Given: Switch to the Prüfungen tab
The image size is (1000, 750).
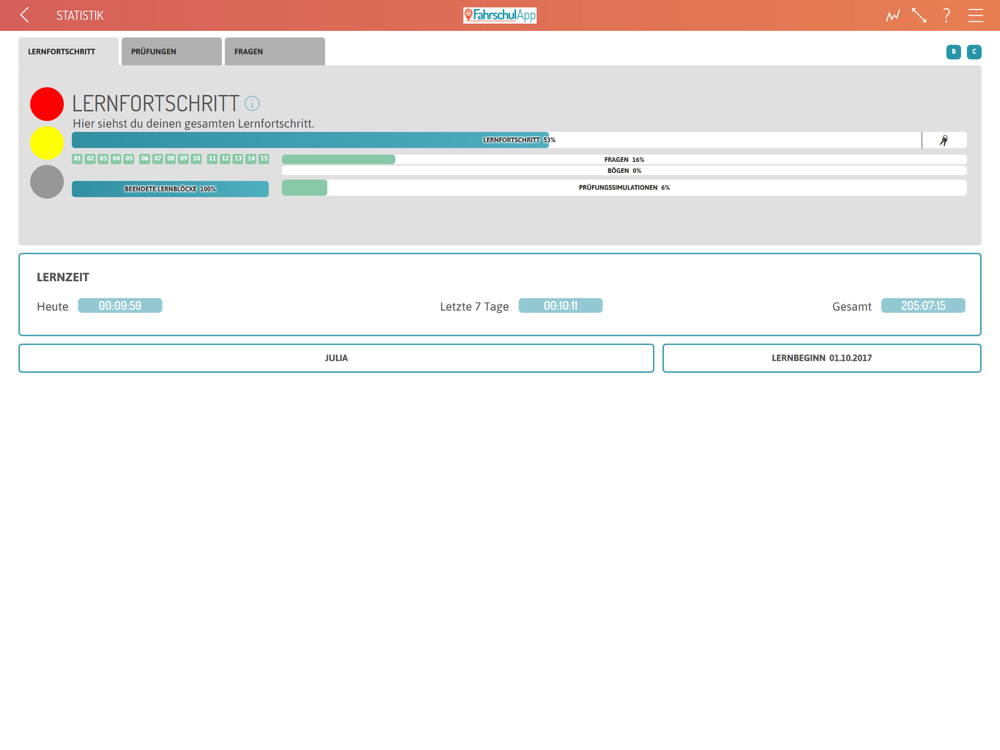Looking at the screenshot, I should click(172, 52).
